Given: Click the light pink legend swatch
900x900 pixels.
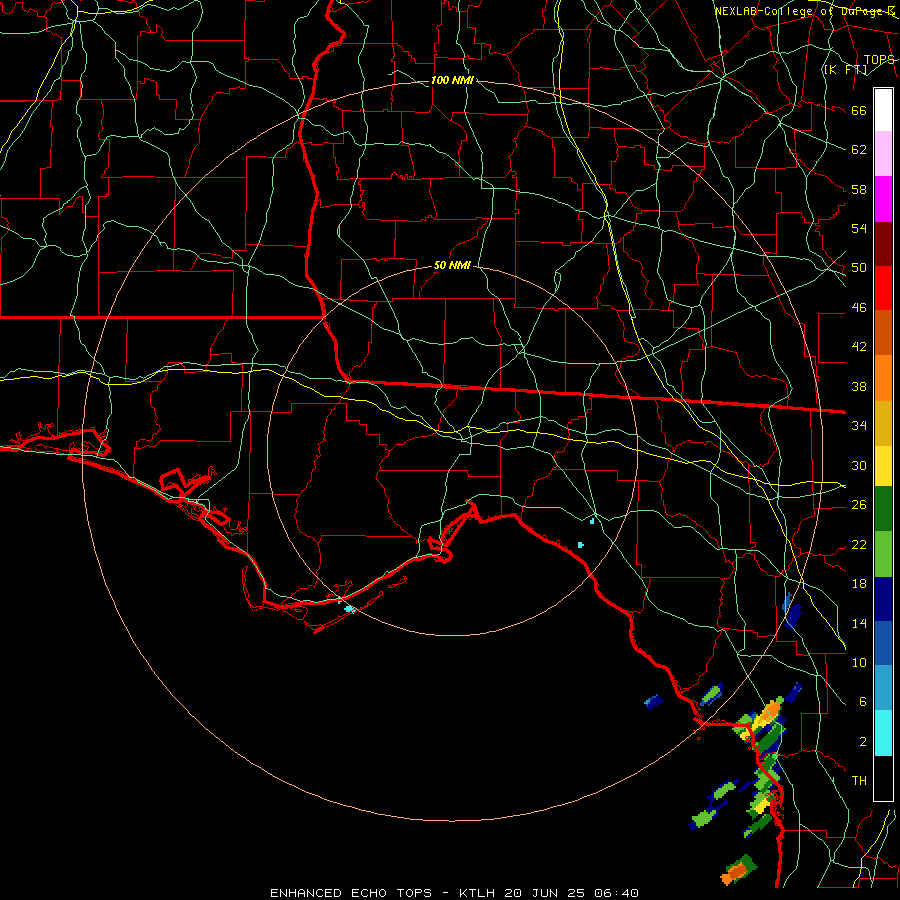Looking at the screenshot, I should pyautogui.click(x=883, y=153).
